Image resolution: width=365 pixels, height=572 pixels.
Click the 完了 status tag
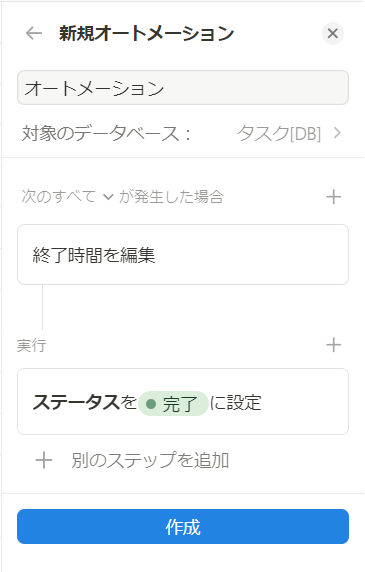coord(173,403)
